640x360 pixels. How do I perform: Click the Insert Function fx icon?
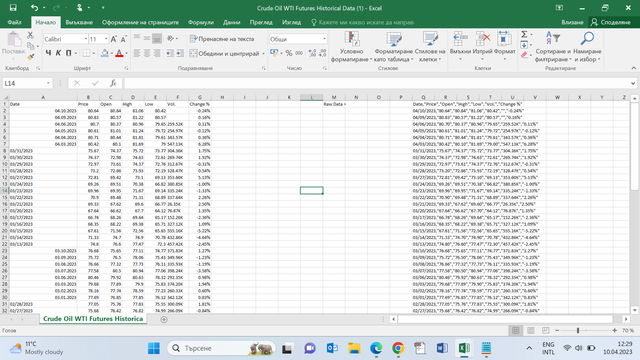tap(113, 83)
